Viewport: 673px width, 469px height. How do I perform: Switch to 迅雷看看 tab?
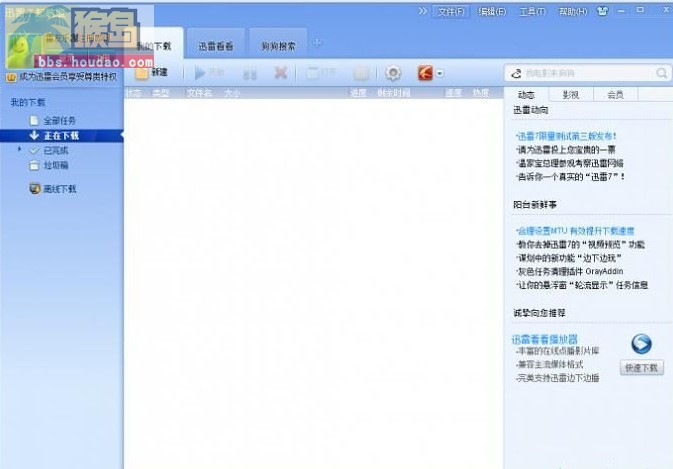[216, 44]
